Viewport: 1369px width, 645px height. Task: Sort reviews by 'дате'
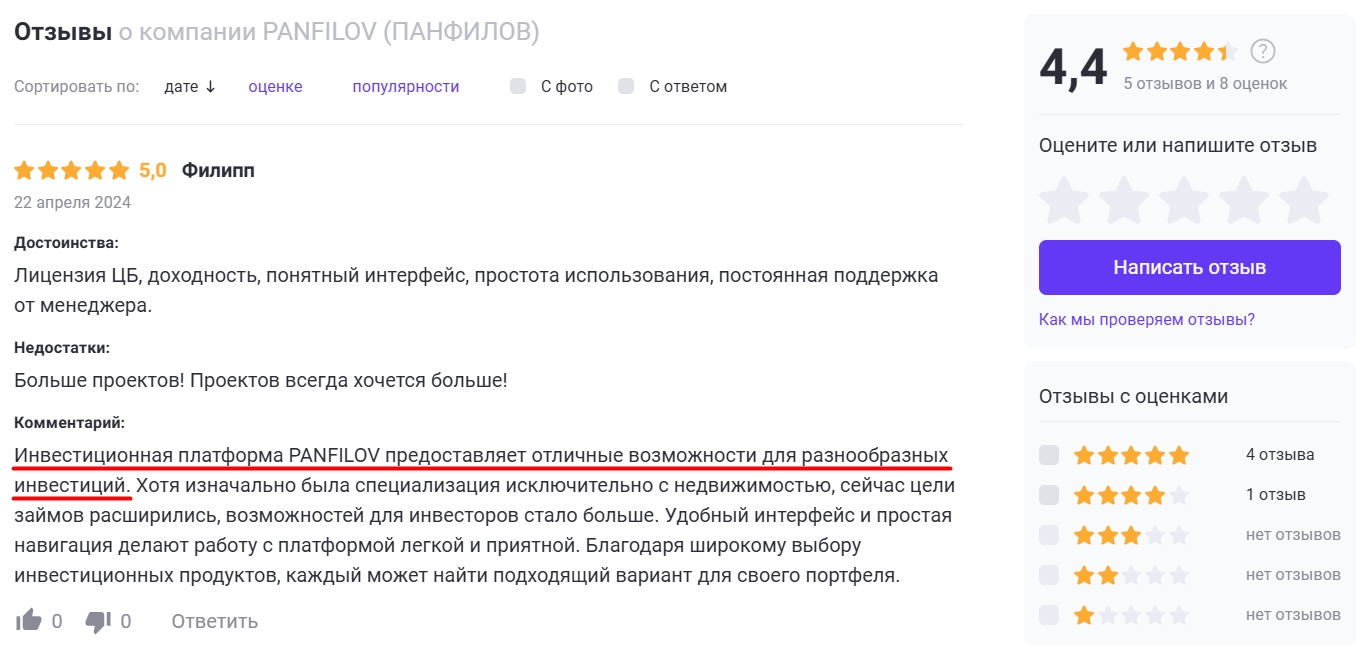[189, 86]
